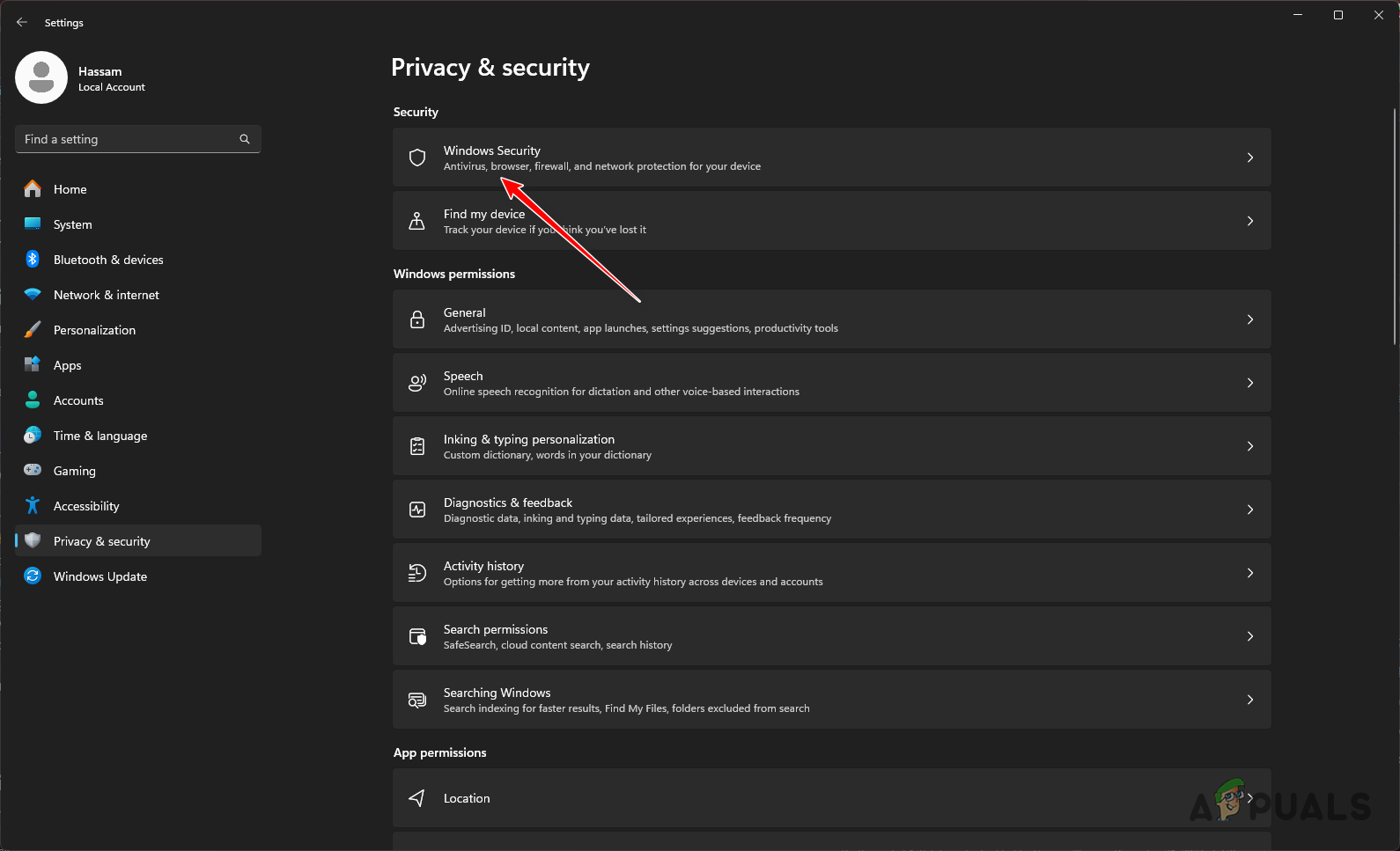The height and width of the screenshot is (851, 1400).
Task: Click the Bluetooth icon in sidebar
Action: [33, 259]
